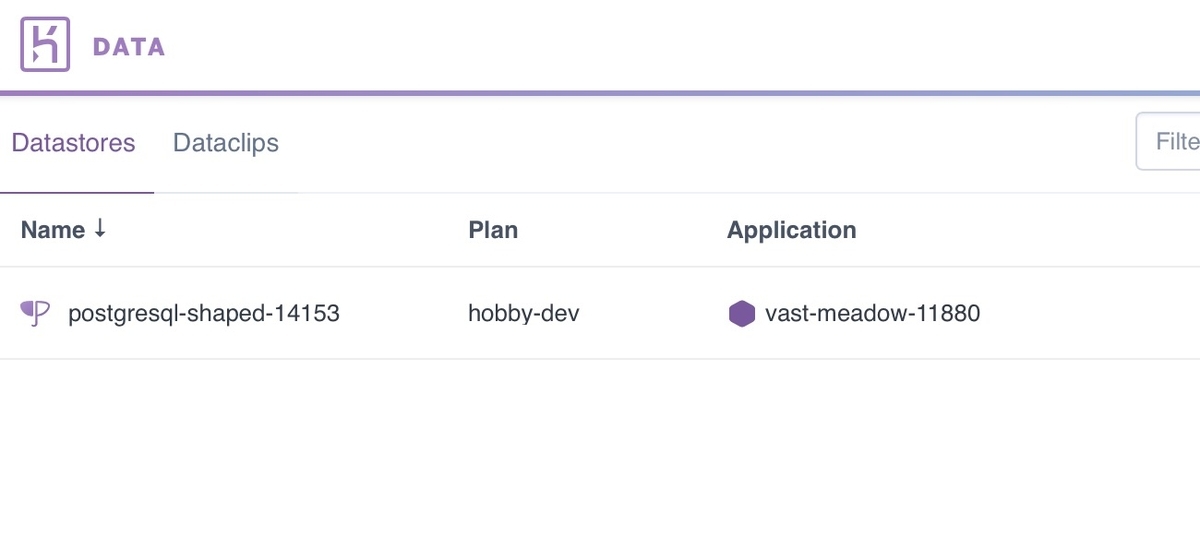1200x537 pixels.
Task: Click the Application column header
Action: [x=791, y=230]
